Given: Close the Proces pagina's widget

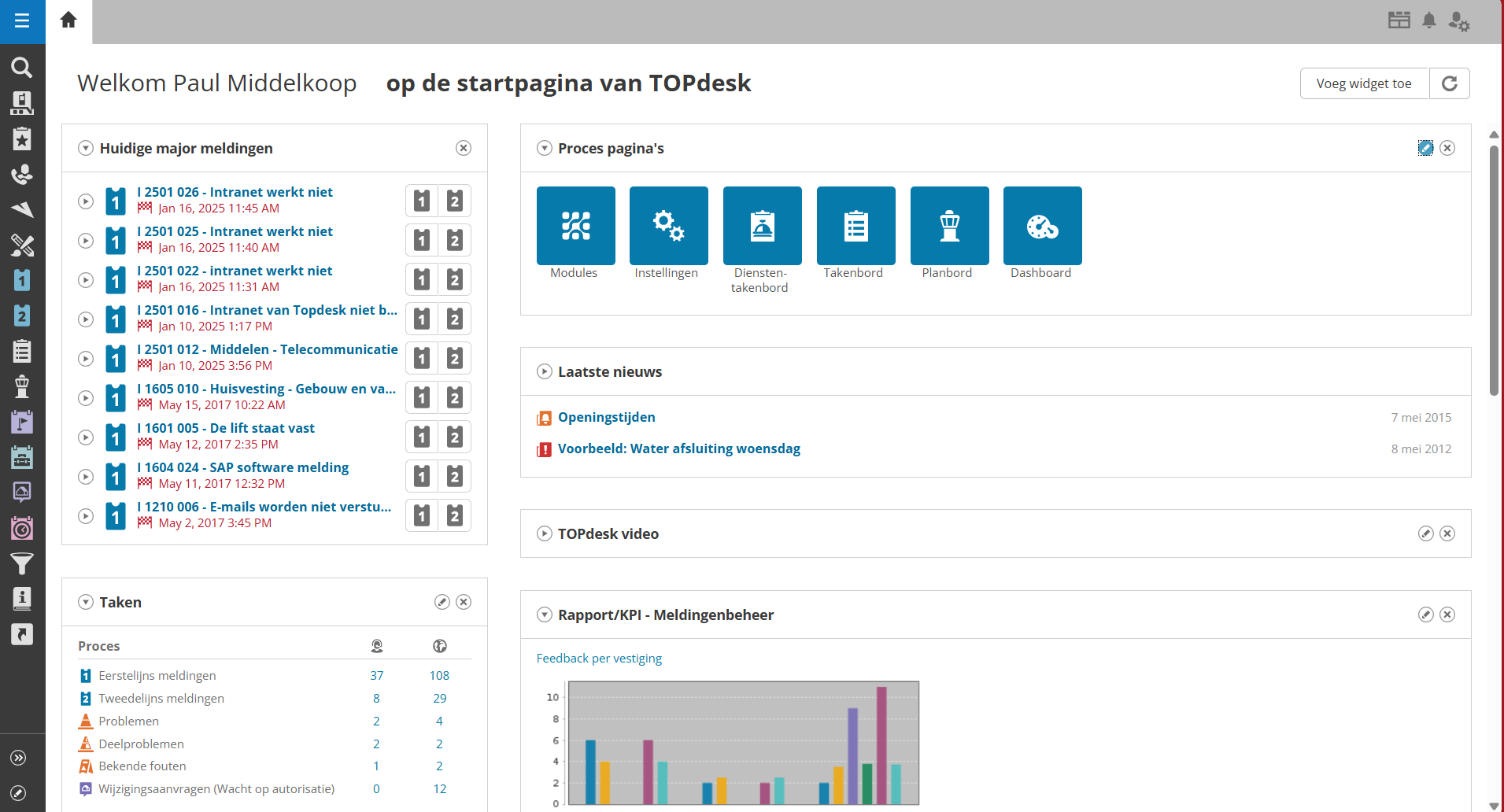Looking at the screenshot, I should coord(1447,148).
